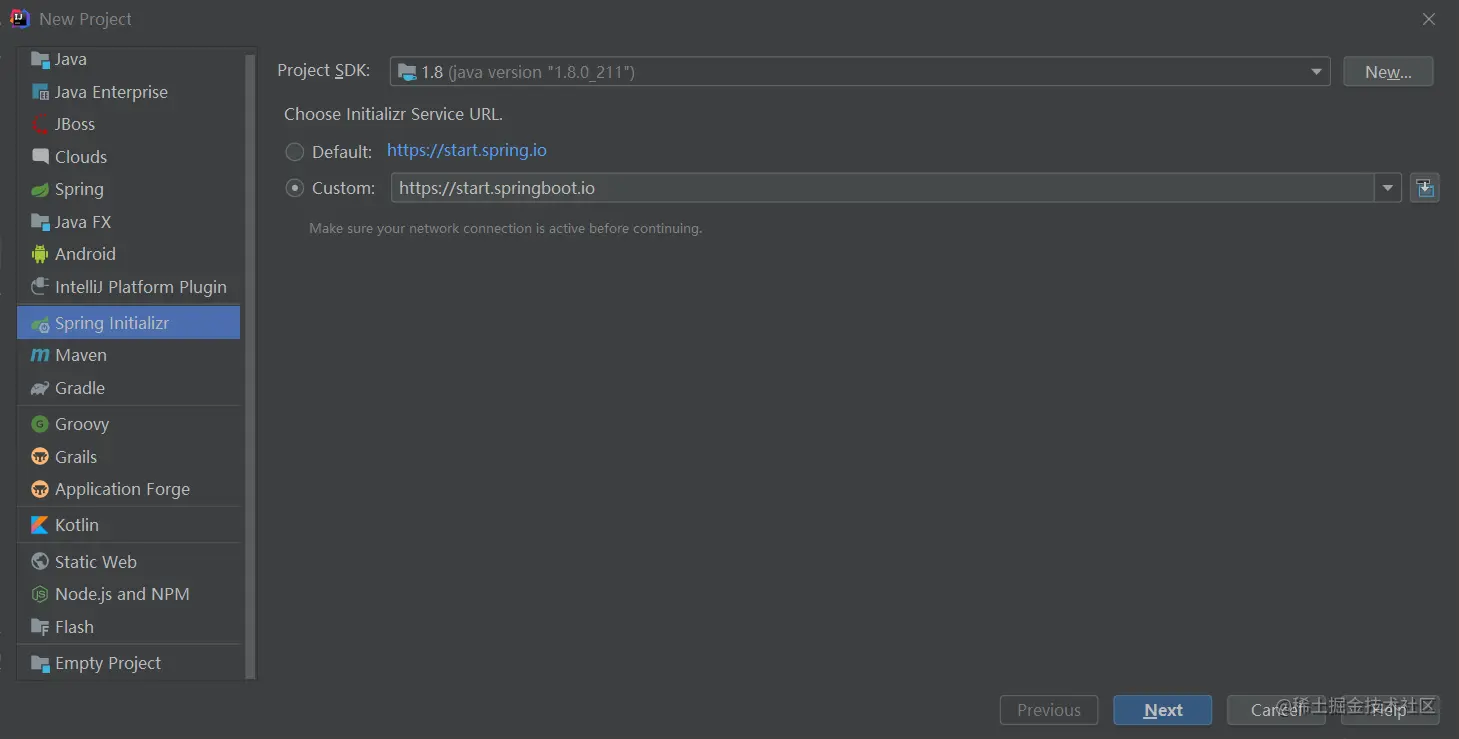
Task: Select Flash project type label
Action: pos(74,627)
